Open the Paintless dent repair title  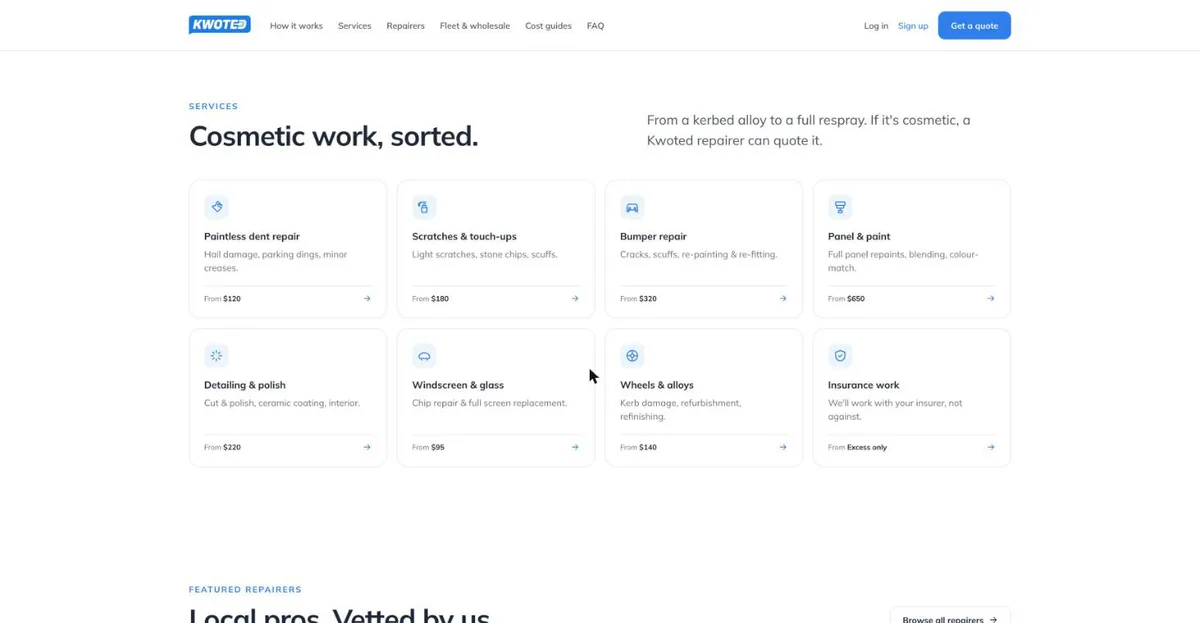pyautogui.click(x=252, y=236)
